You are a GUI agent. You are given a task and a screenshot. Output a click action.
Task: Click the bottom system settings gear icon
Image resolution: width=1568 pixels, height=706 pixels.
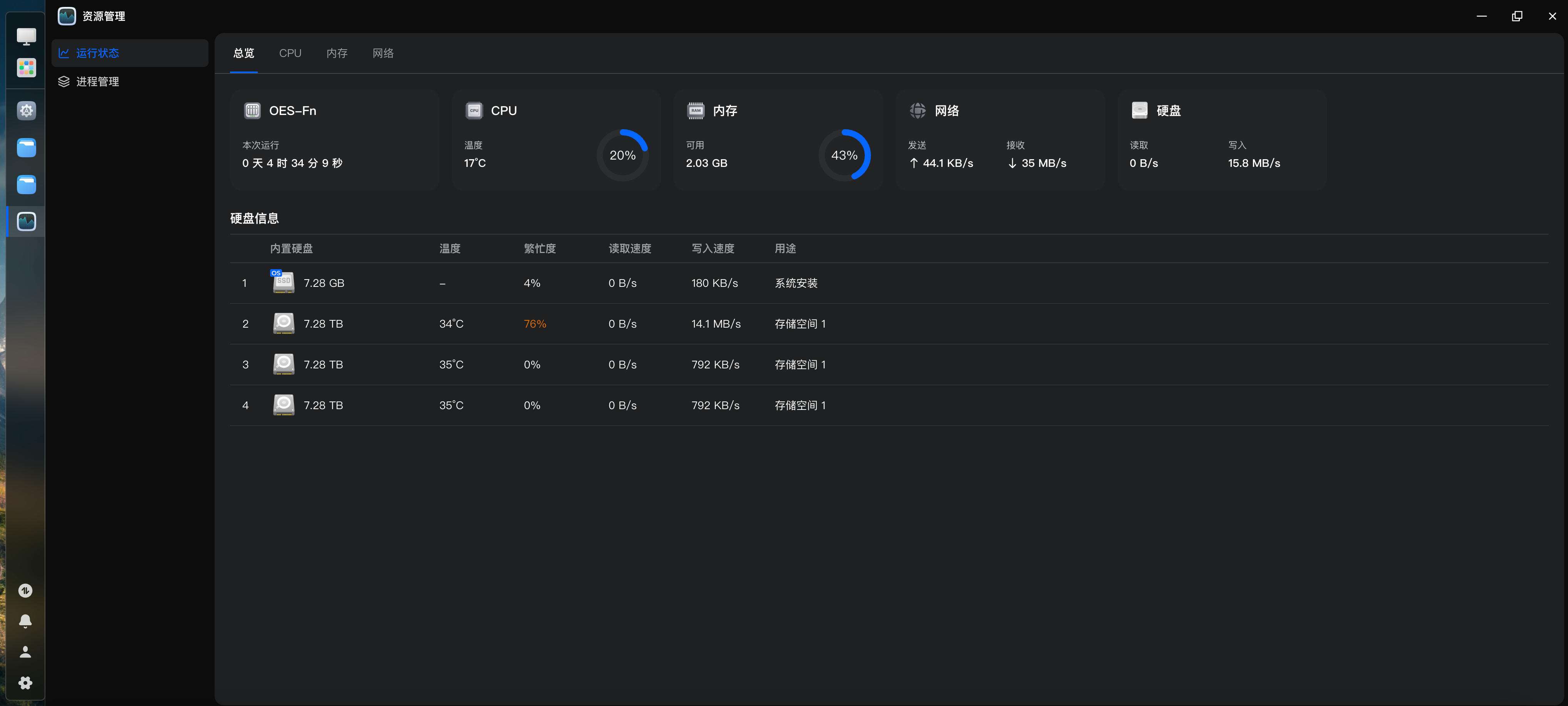[25, 683]
